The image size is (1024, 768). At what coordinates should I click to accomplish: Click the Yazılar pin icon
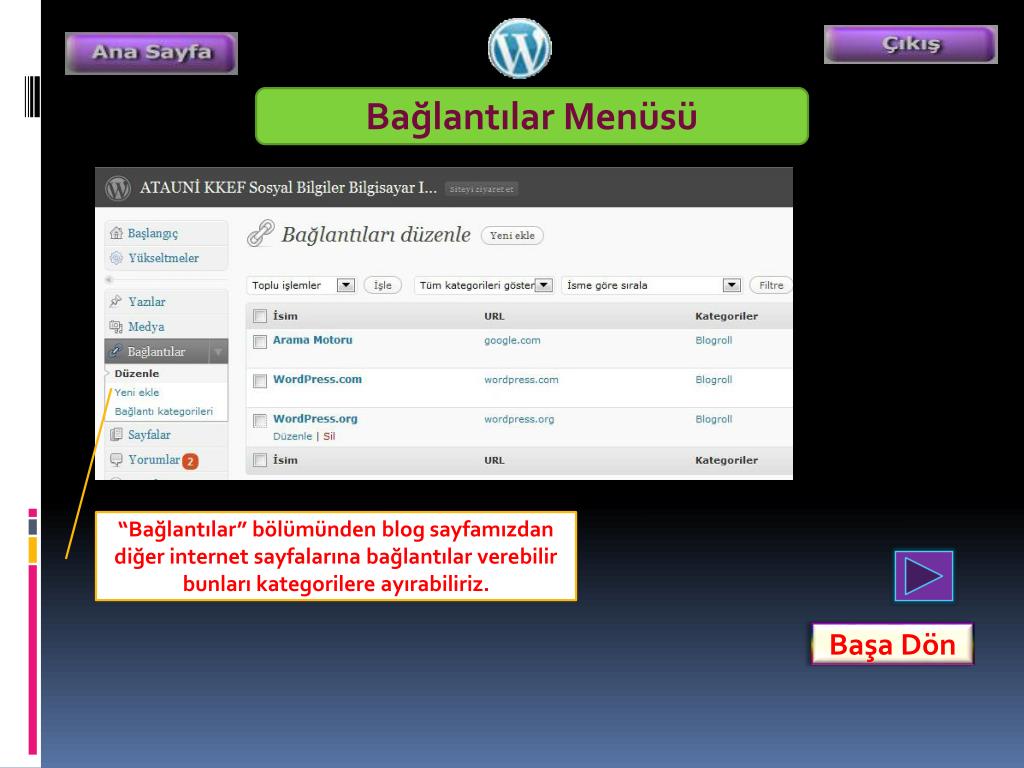coord(116,301)
